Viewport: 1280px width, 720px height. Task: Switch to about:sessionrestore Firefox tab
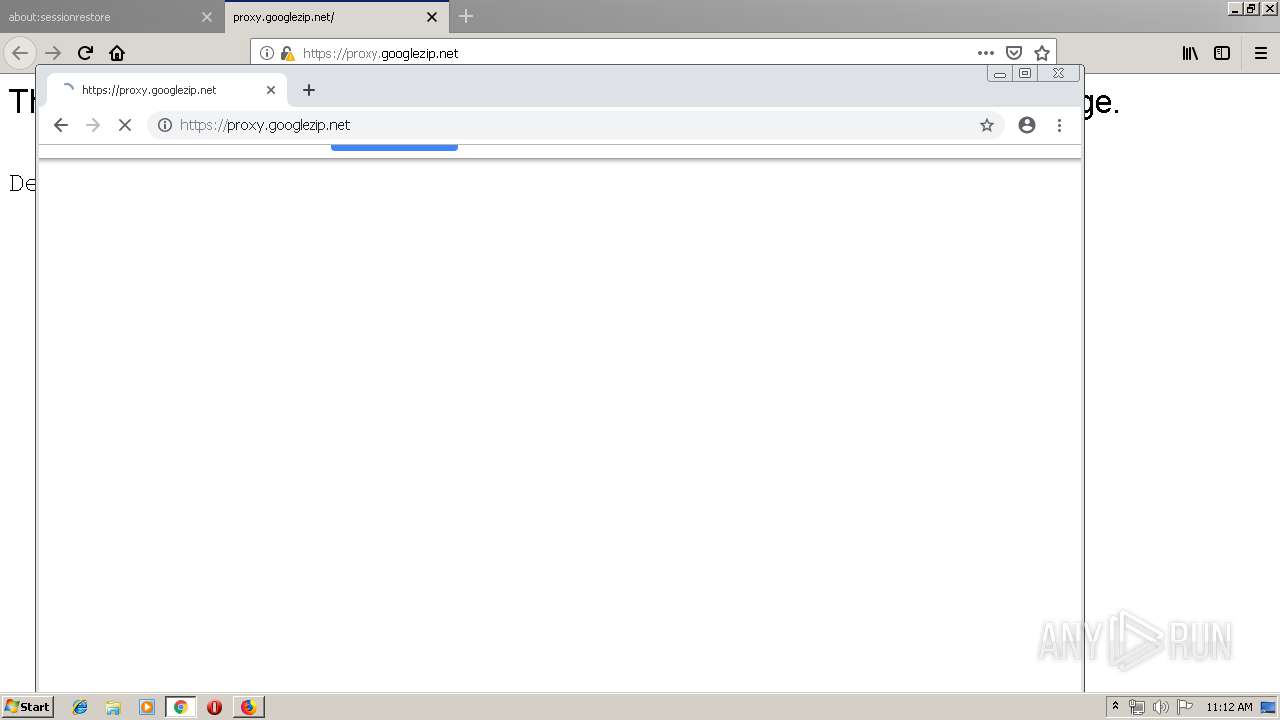coord(111,17)
